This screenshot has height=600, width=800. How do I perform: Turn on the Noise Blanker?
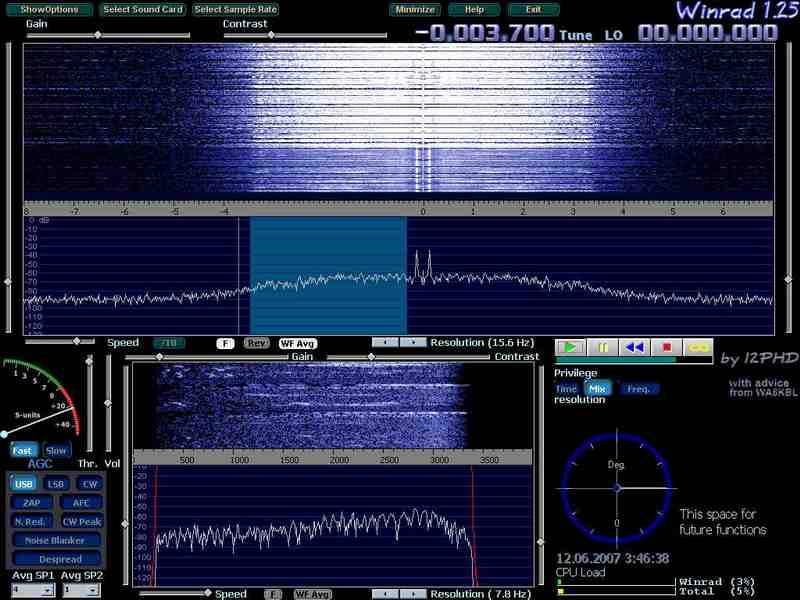(x=55, y=540)
